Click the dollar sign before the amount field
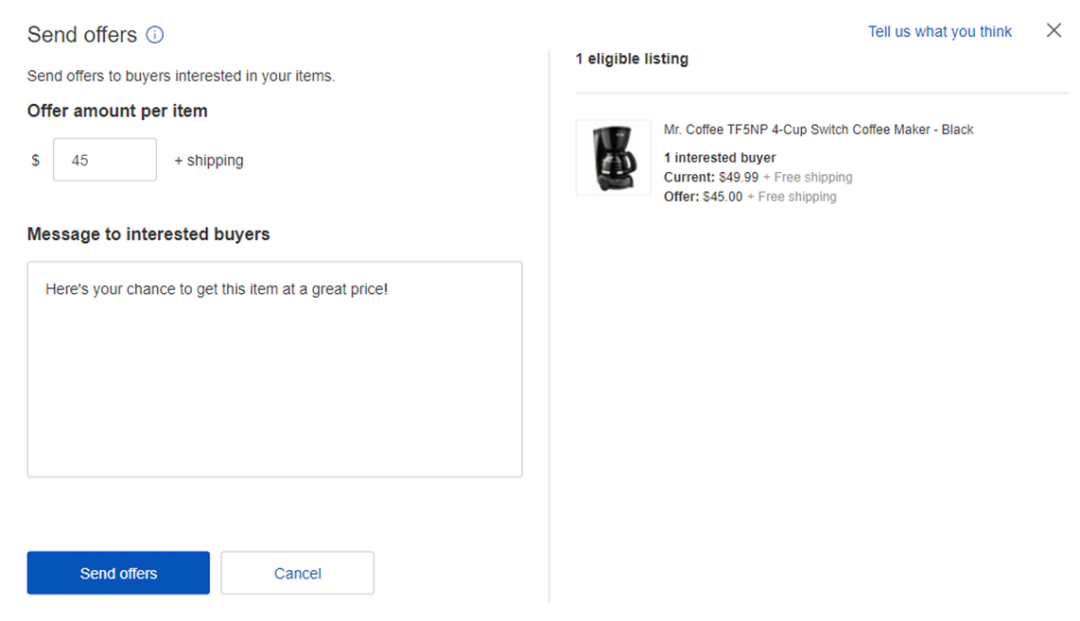The width and height of the screenshot is (1080, 621). click(x=35, y=160)
